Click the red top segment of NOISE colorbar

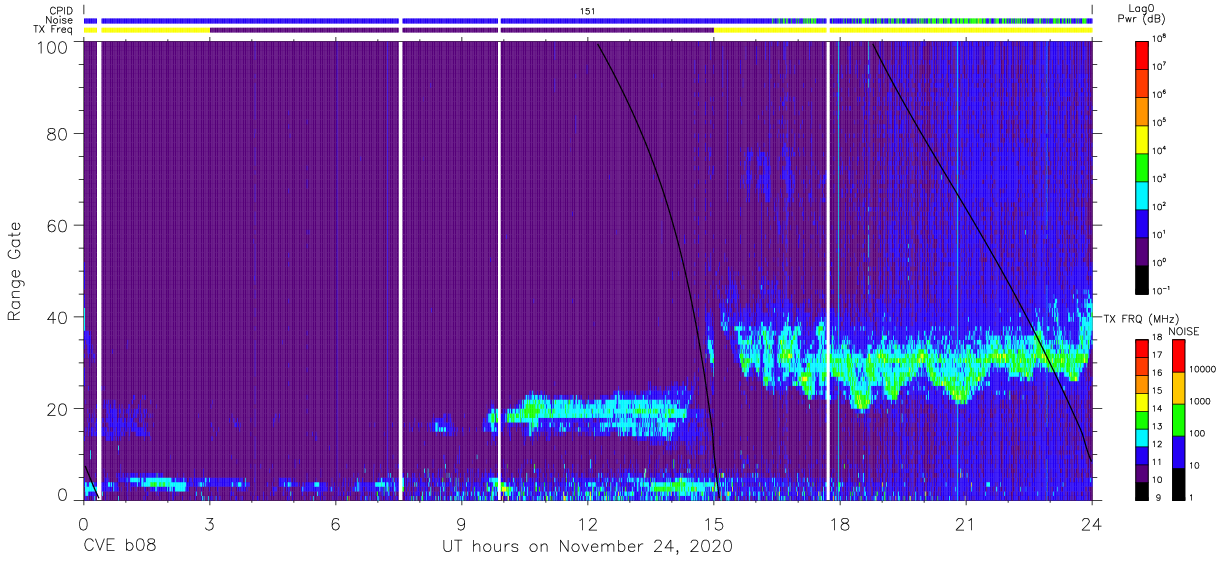tap(1179, 356)
